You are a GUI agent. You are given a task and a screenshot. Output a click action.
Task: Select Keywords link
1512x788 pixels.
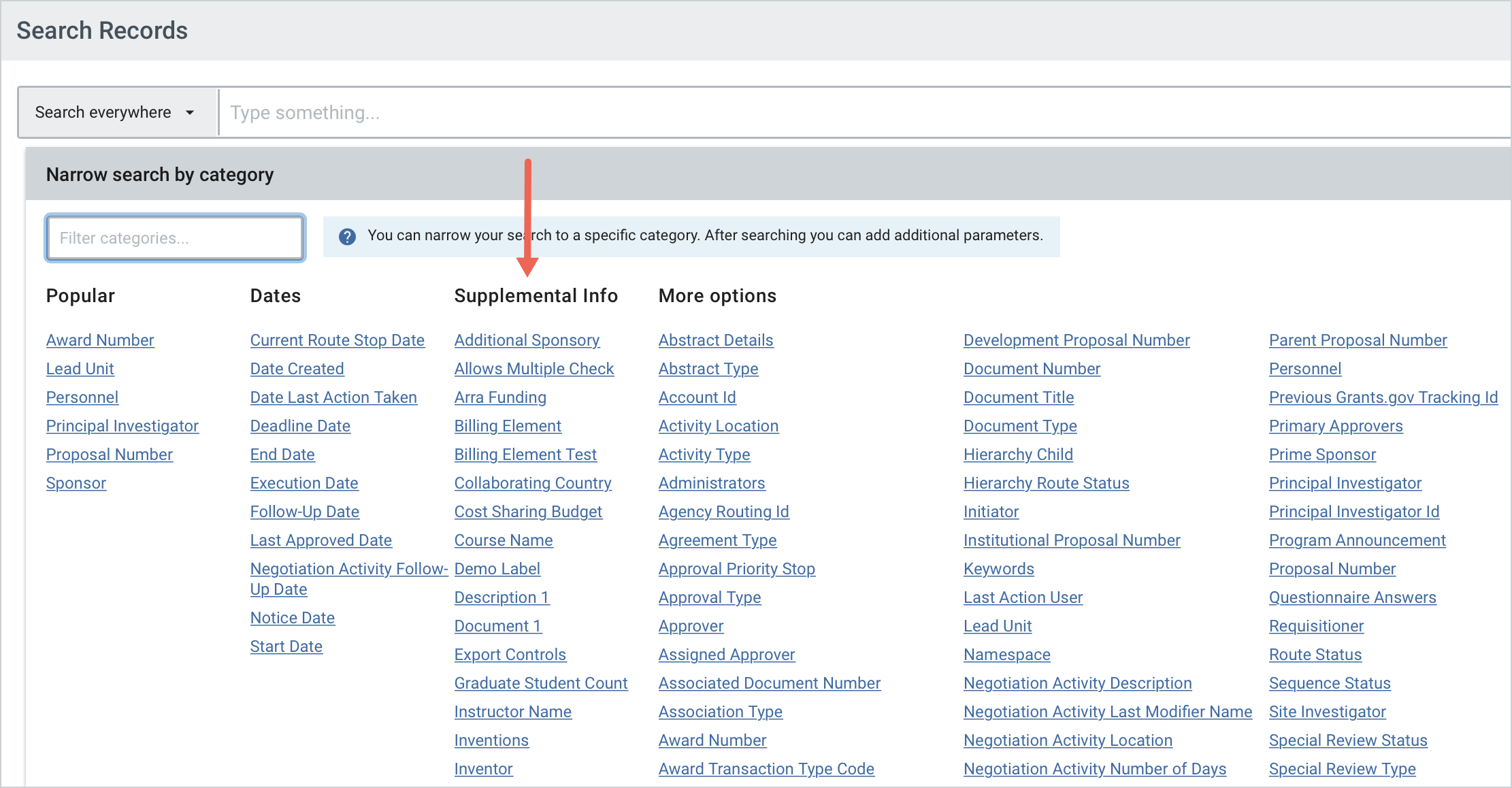click(x=999, y=569)
